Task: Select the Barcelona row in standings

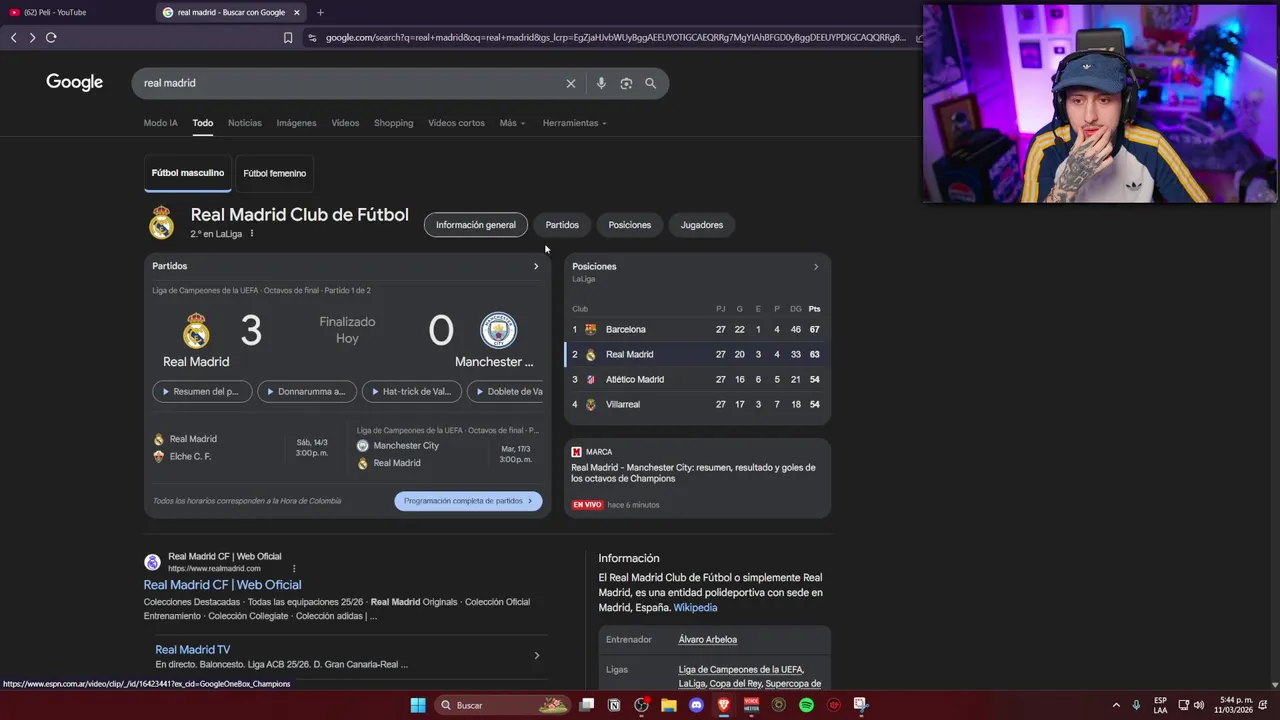Action: pos(697,329)
